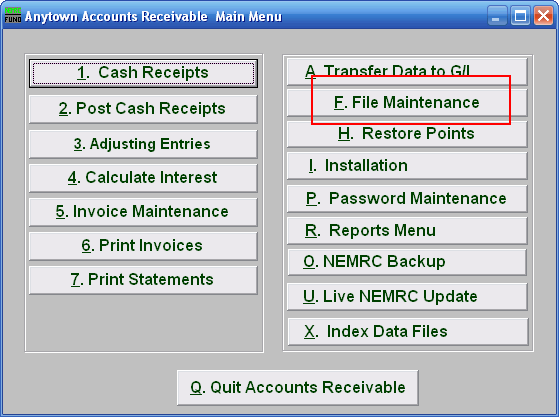Click Index Data Files
Image resolution: width=559 pixels, height=417 pixels.
[x=407, y=331]
